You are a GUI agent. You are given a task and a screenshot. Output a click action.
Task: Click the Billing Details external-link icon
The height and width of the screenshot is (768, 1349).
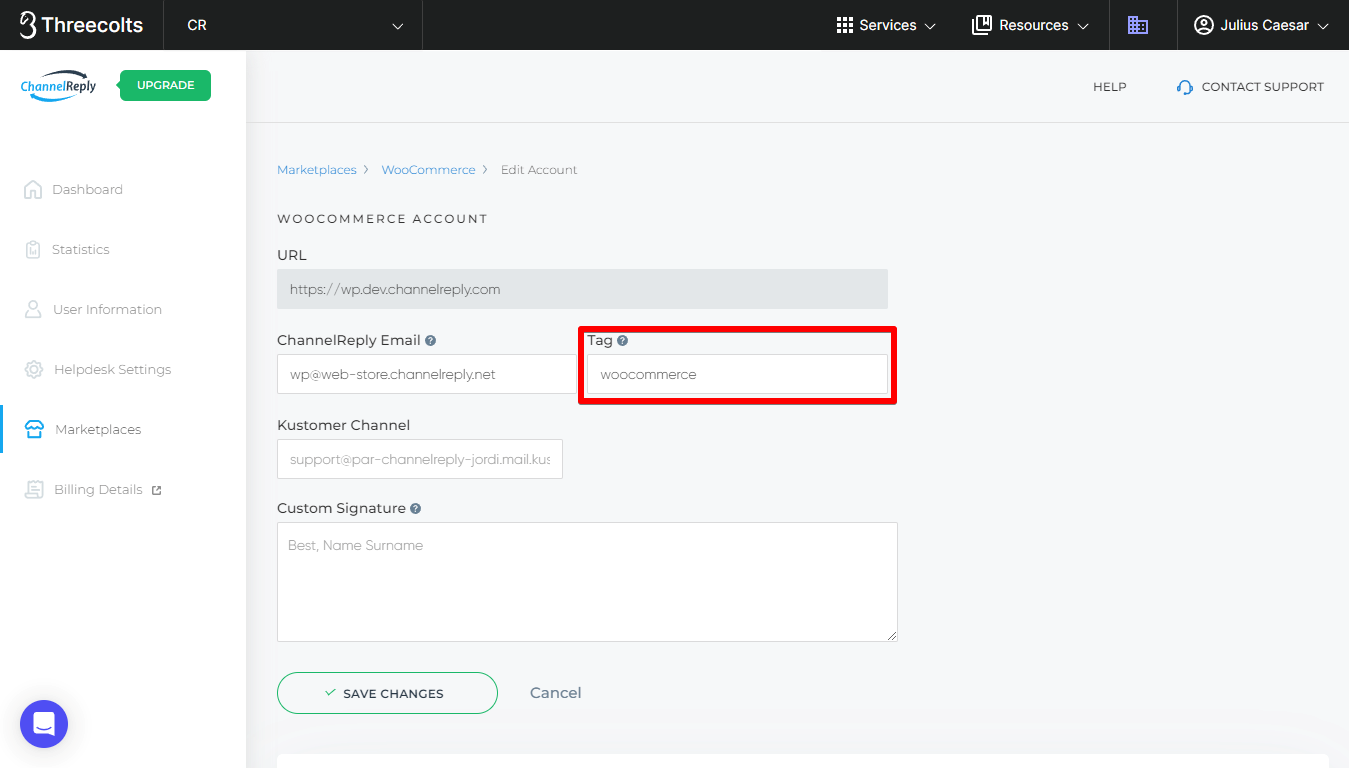click(x=156, y=490)
